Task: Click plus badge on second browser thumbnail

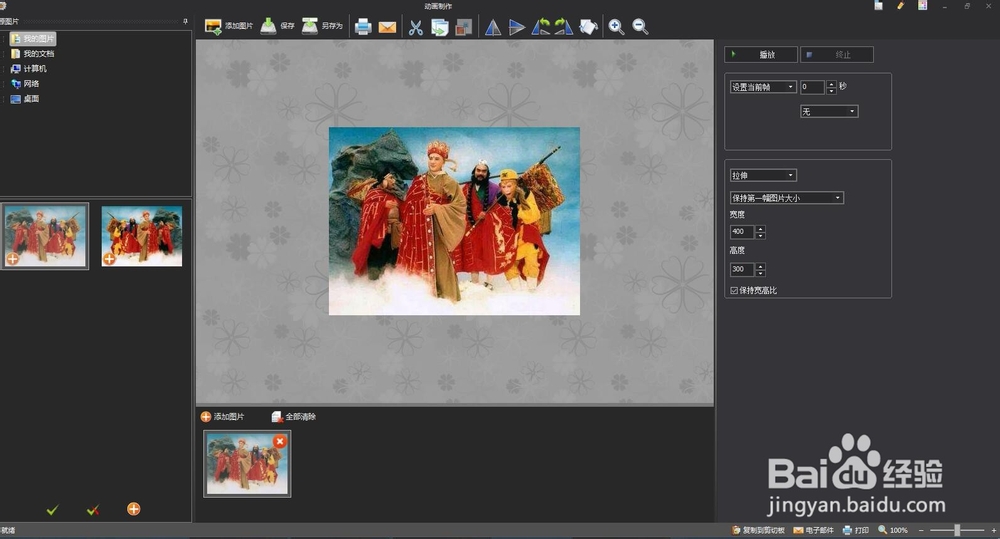Action: [109, 259]
